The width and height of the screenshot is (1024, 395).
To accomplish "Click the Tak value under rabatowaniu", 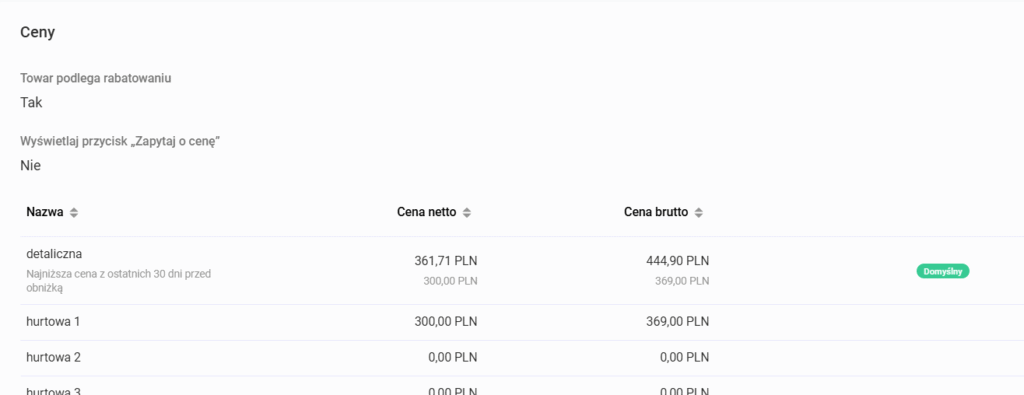I will tap(31, 103).
